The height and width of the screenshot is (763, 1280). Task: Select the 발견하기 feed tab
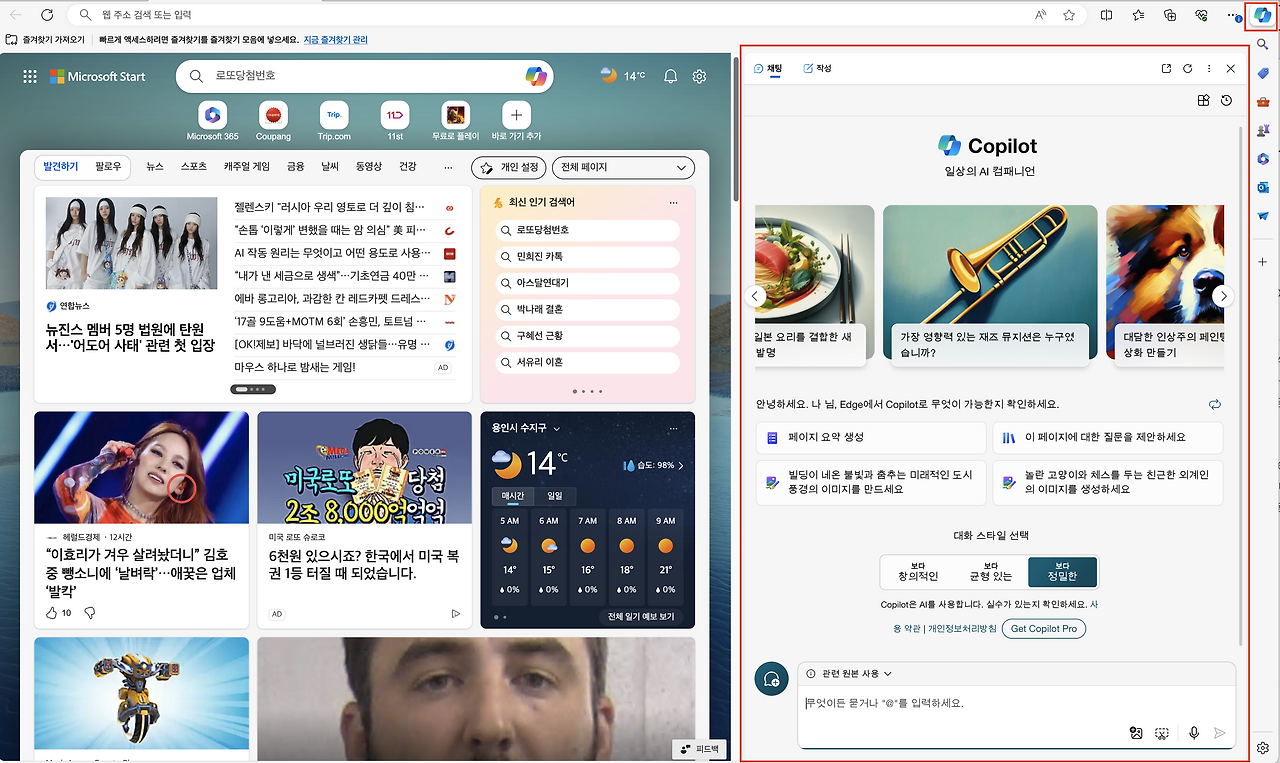(x=61, y=167)
